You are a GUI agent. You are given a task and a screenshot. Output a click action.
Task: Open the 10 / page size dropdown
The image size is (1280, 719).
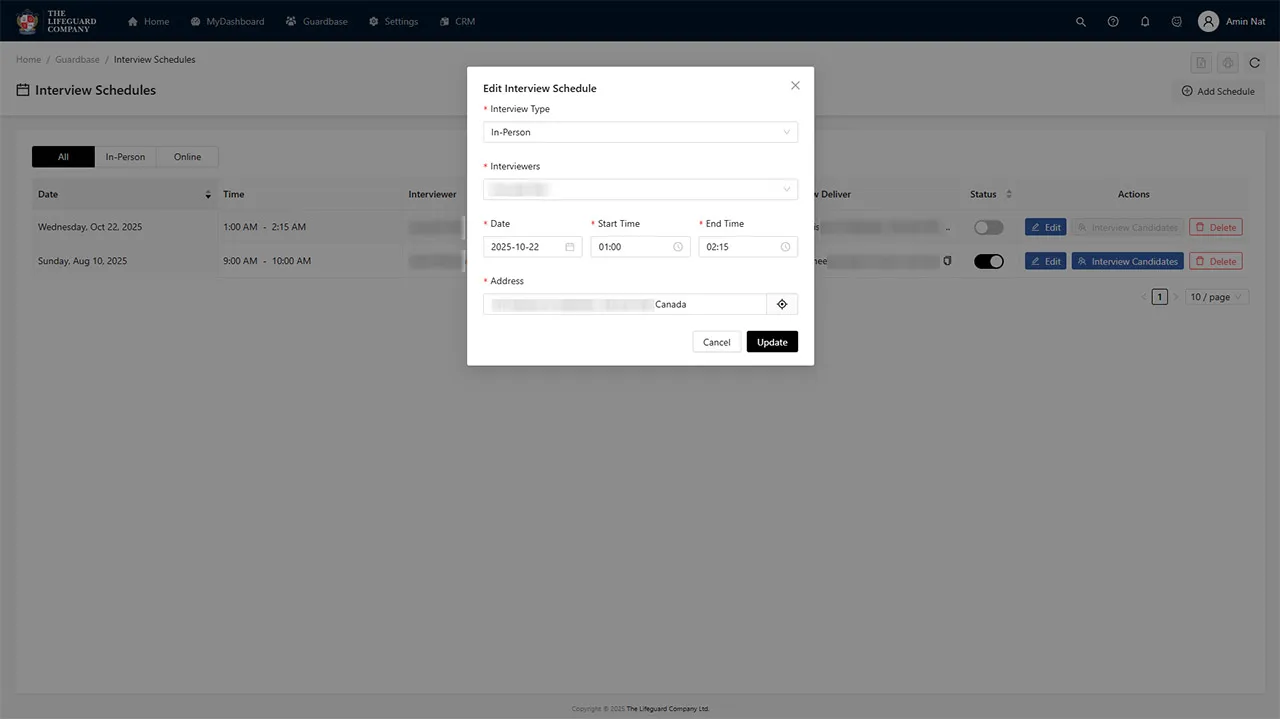[x=1217, y=297]
